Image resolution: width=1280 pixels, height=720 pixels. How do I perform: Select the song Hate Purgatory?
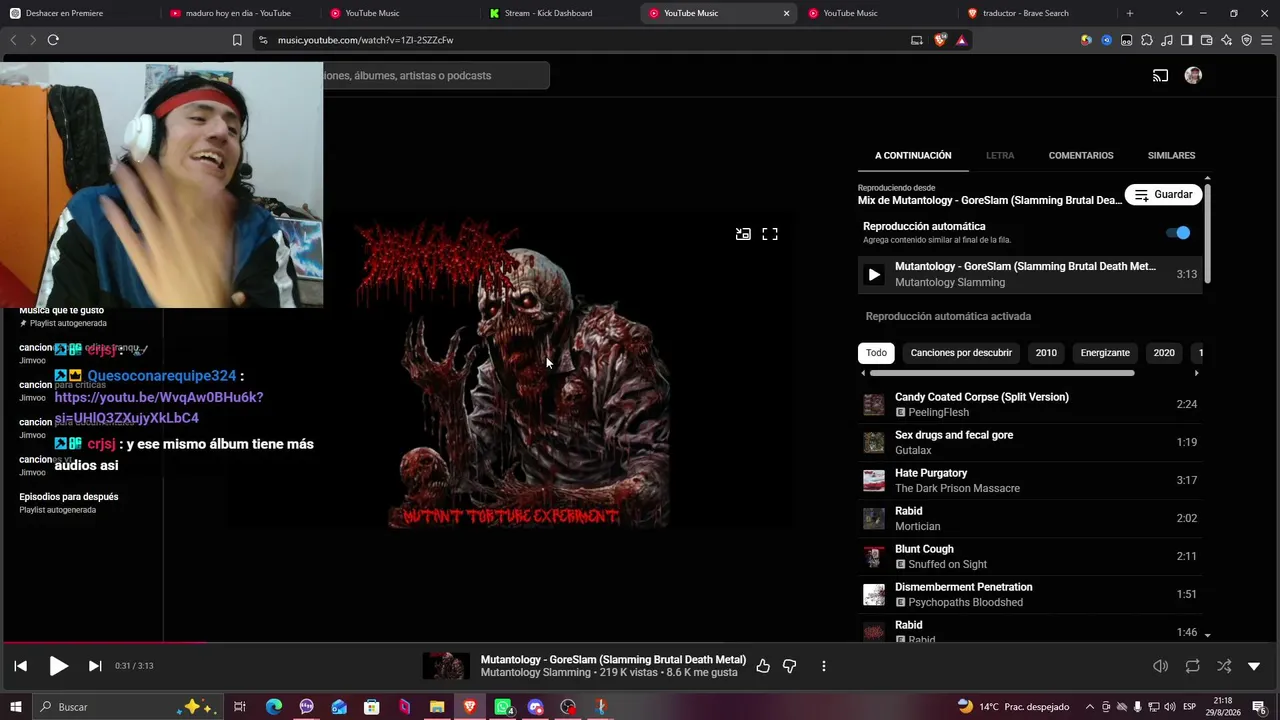931,473
